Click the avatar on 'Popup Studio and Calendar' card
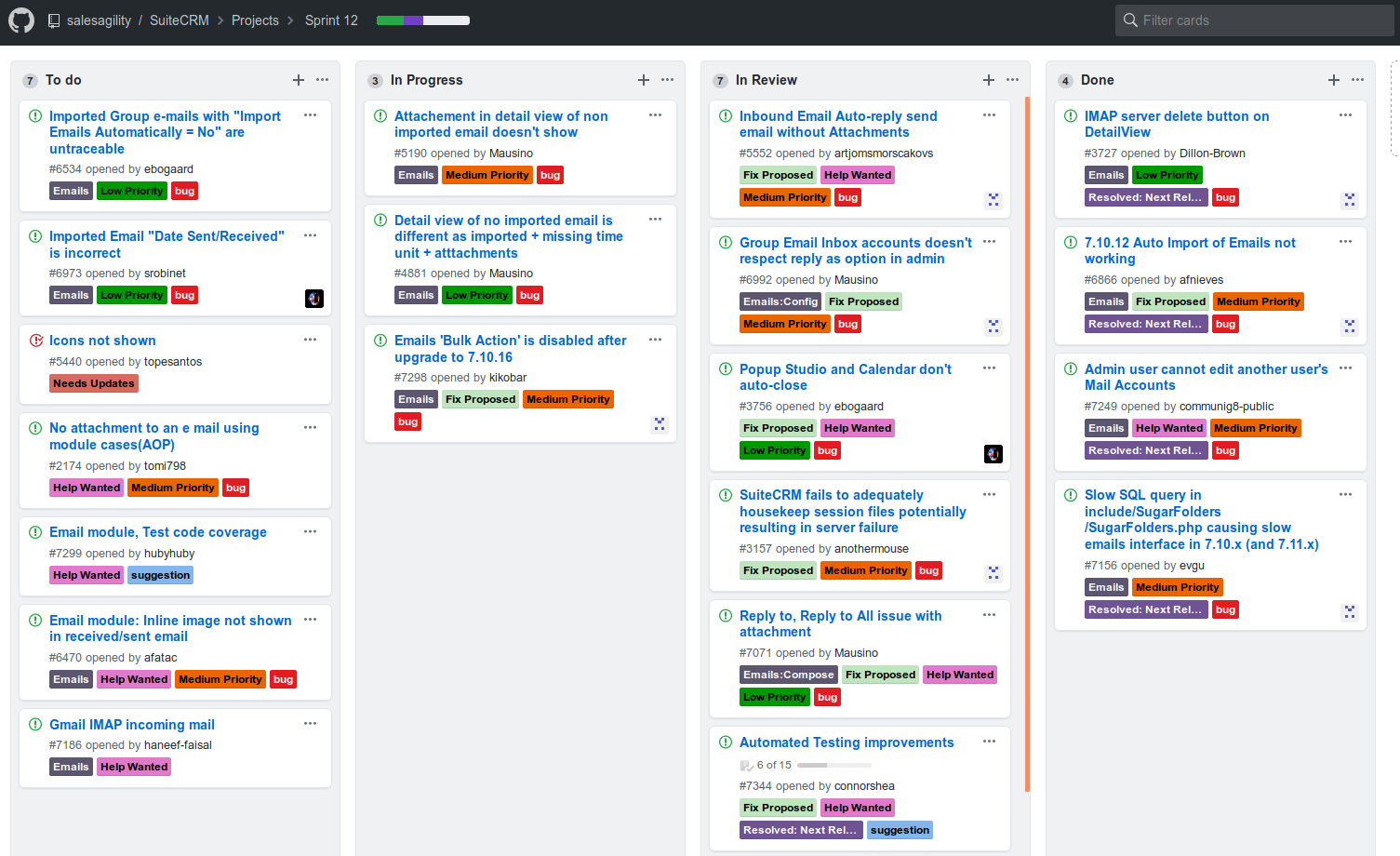Image resolution: width=1400 pixels, height=856 pixels. pyautogui.click(x=993, y=454)
